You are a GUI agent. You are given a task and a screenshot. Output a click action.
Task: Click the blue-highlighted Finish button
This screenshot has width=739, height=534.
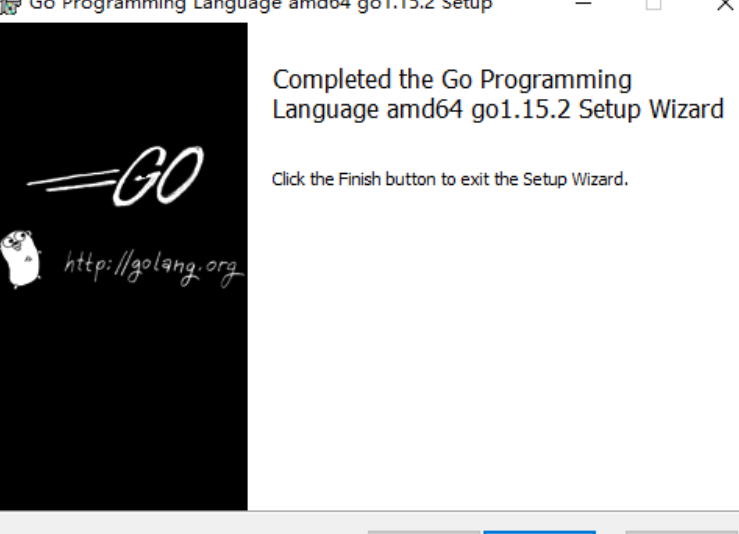click(540, 532)
